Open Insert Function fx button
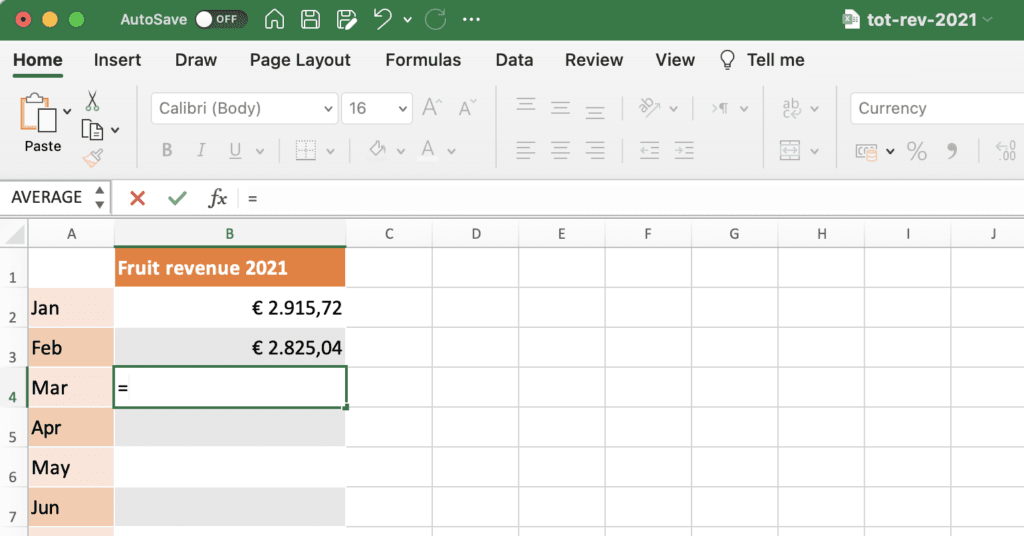The height and width of the screenshot is (536, 1024). [x=217, y=198]
